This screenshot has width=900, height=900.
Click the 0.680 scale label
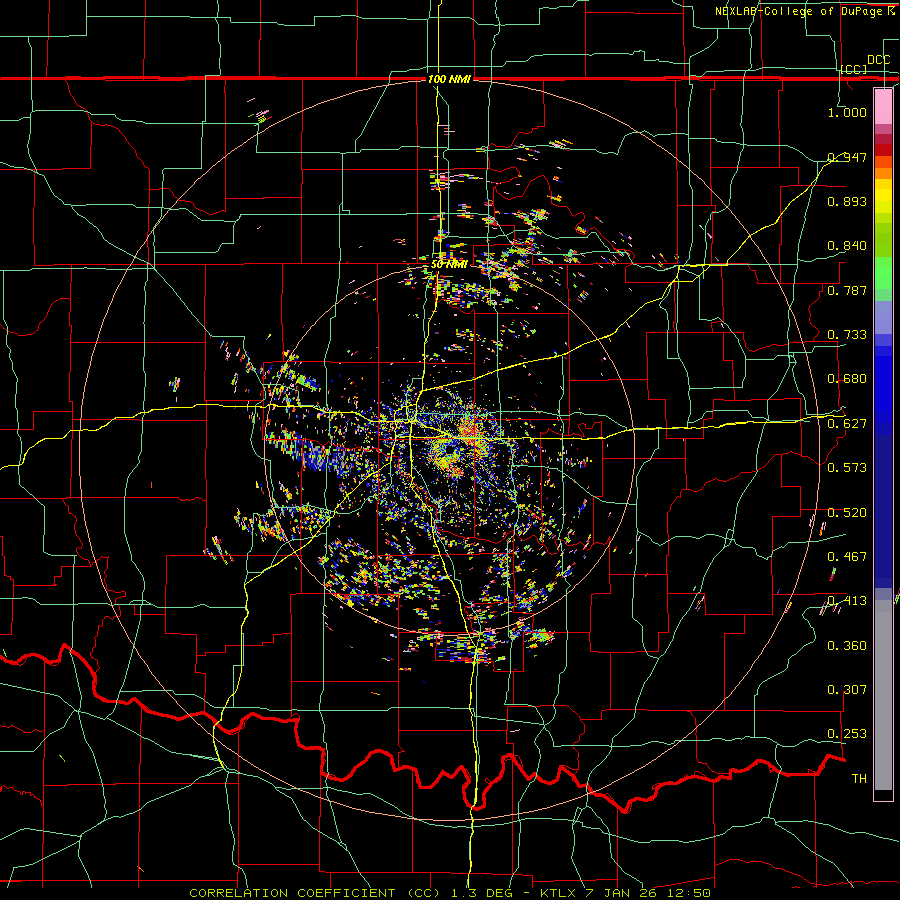coord(847,379)
